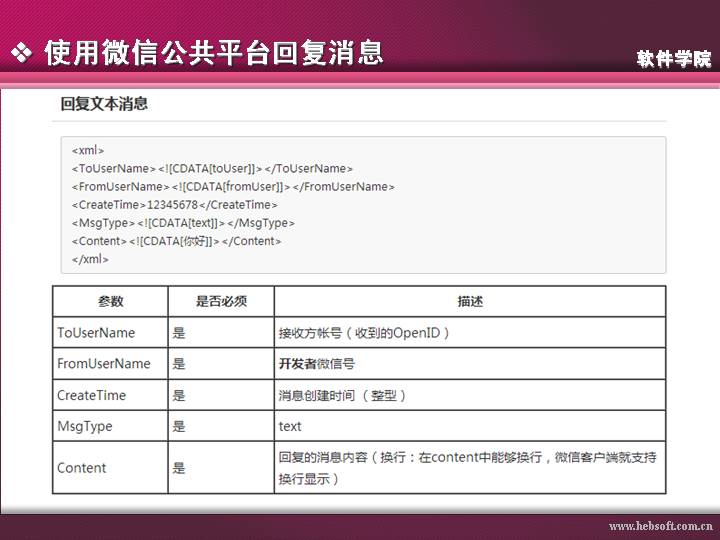Click the 是否必须 table column header

(x=220, y=301)
